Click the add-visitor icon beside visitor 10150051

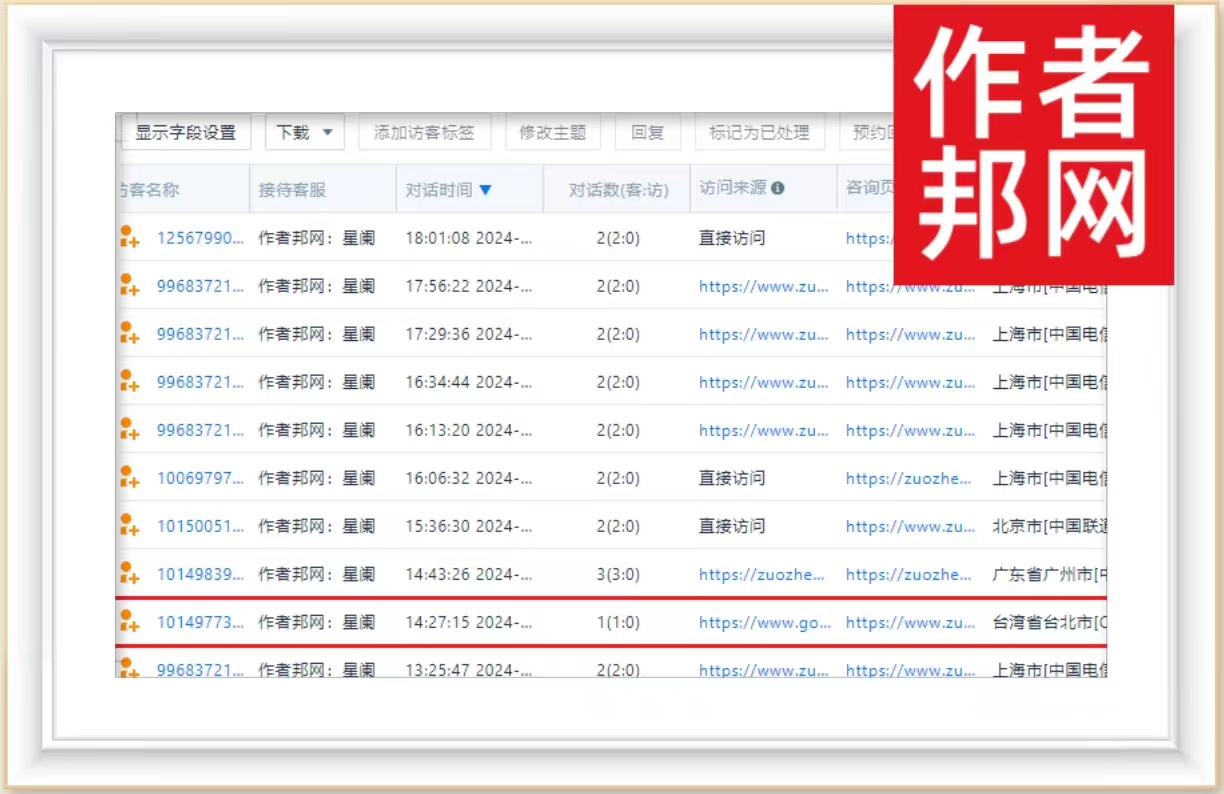click(128, 526)
